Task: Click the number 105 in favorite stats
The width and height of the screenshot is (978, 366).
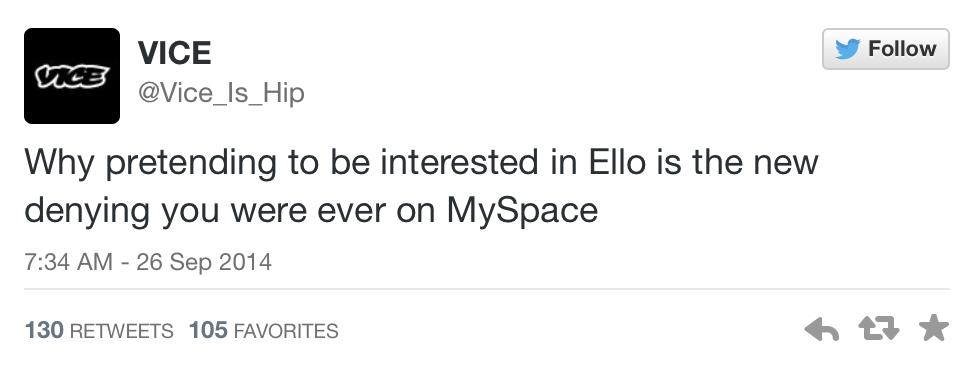Action: [208, 330]
